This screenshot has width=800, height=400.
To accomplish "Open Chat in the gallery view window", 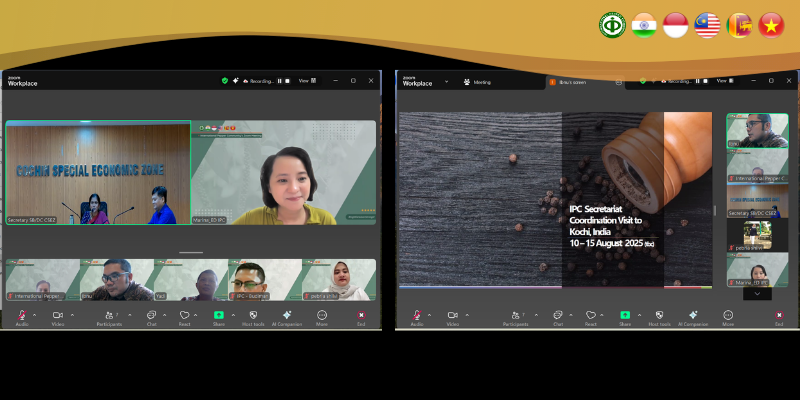I will point(152,316).
